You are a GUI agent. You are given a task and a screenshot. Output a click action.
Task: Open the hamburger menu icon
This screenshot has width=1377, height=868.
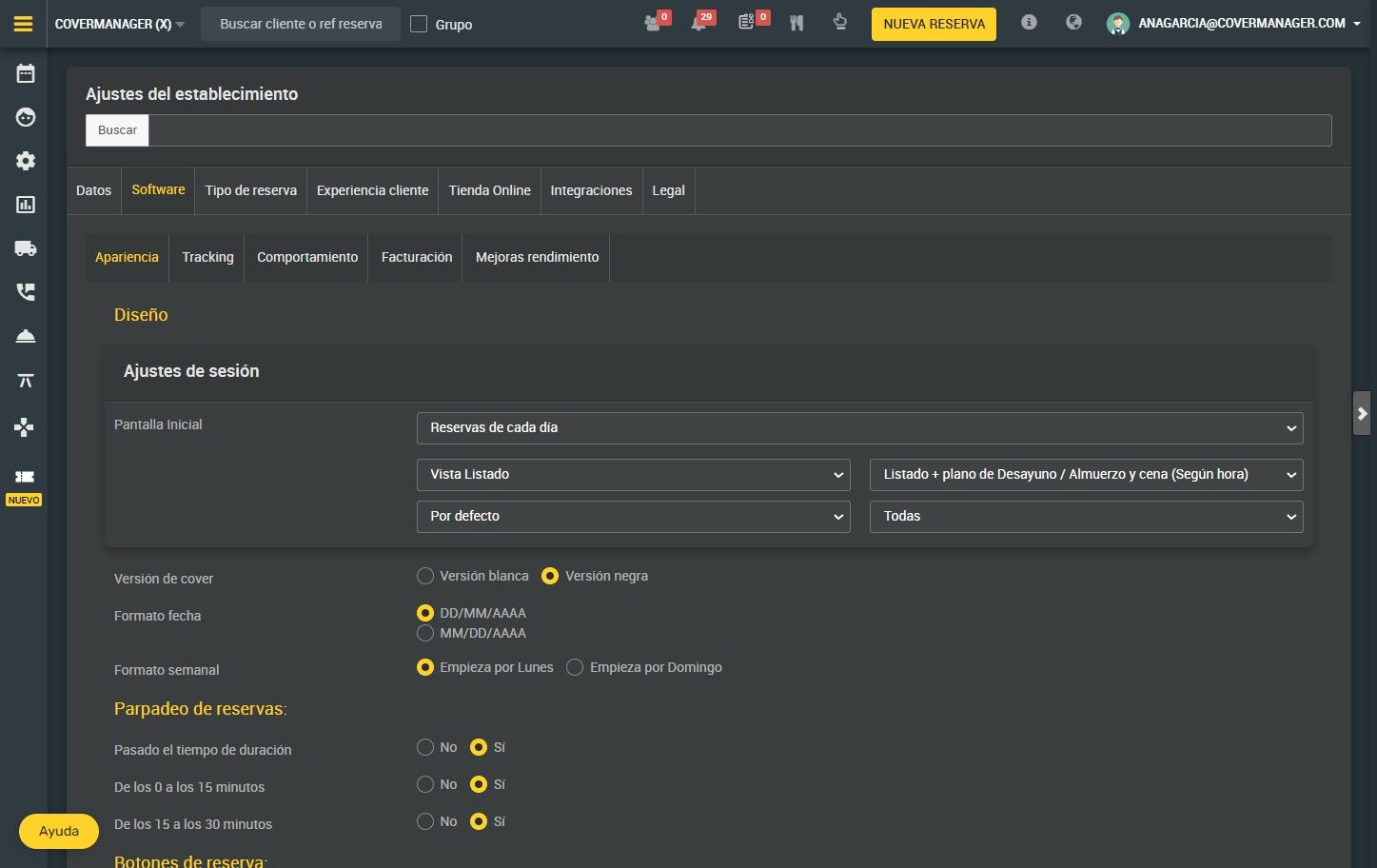click(x=24, y=24)
